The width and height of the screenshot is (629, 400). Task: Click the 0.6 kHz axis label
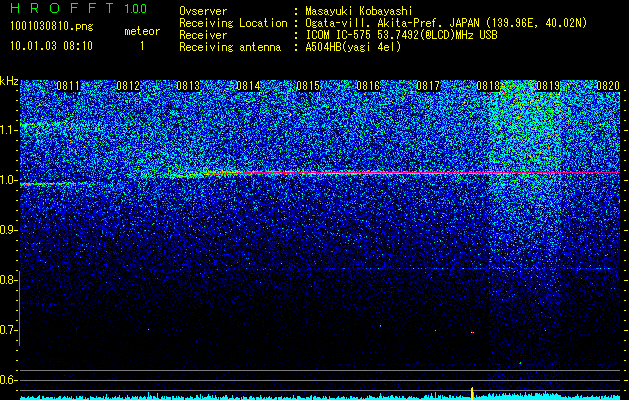pos(8,380)
